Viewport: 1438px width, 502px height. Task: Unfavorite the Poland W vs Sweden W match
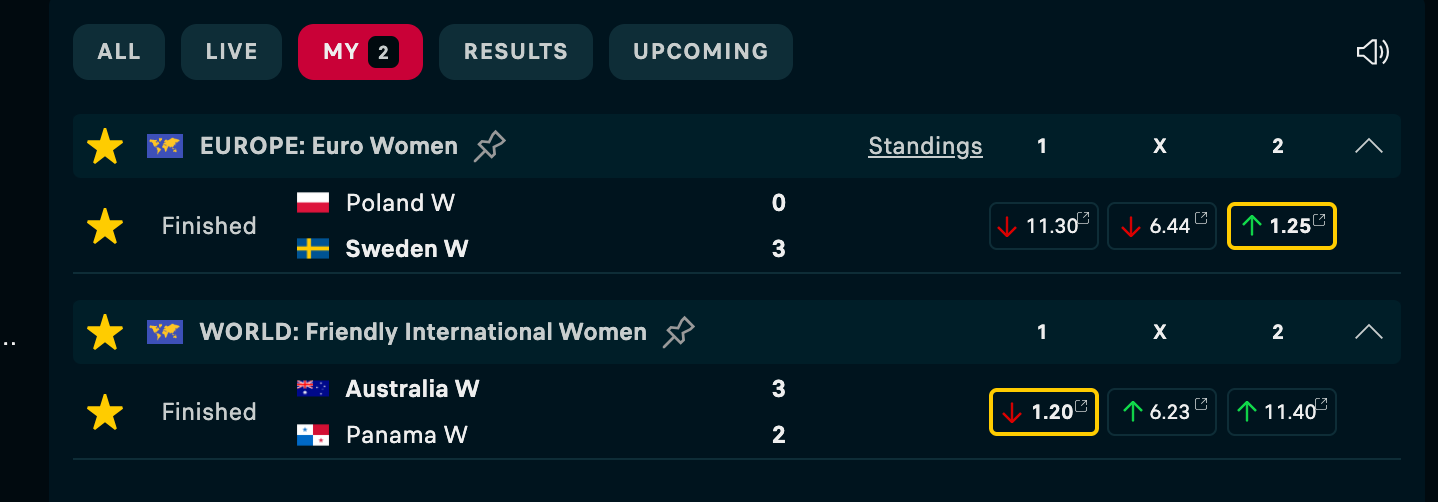104,227
